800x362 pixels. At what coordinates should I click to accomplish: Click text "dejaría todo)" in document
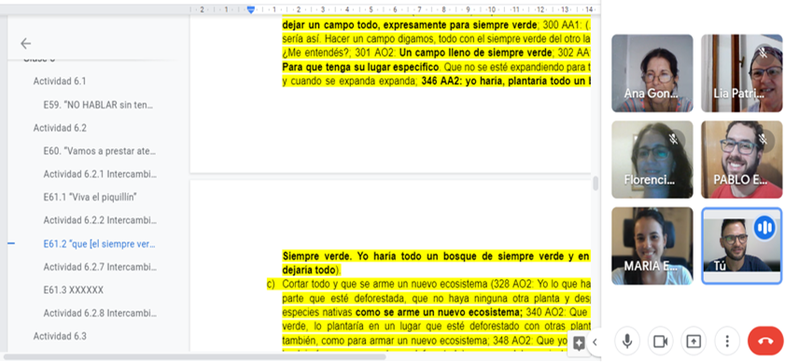tap(311, 270)
